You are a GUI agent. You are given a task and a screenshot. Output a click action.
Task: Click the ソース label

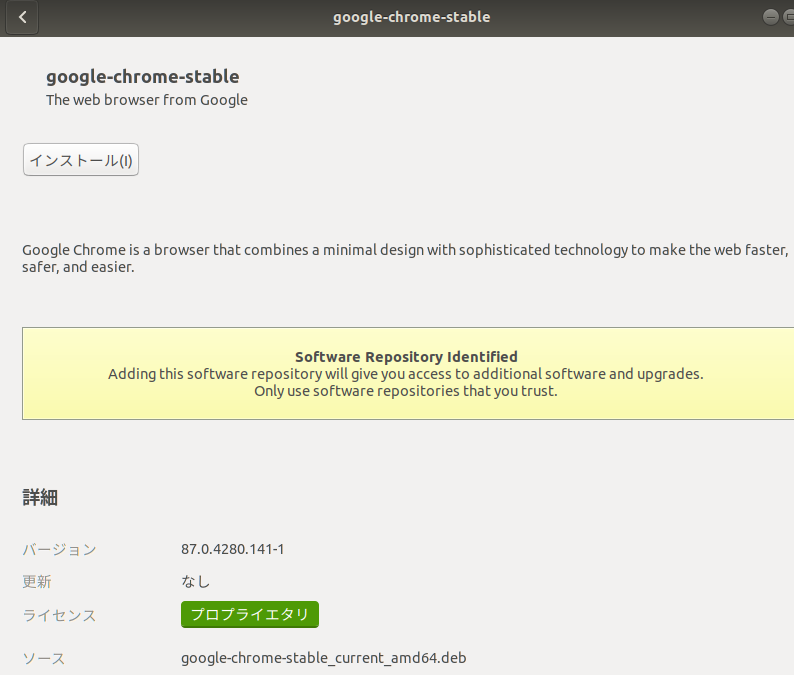pyautogui.click(x=44, y=658)
